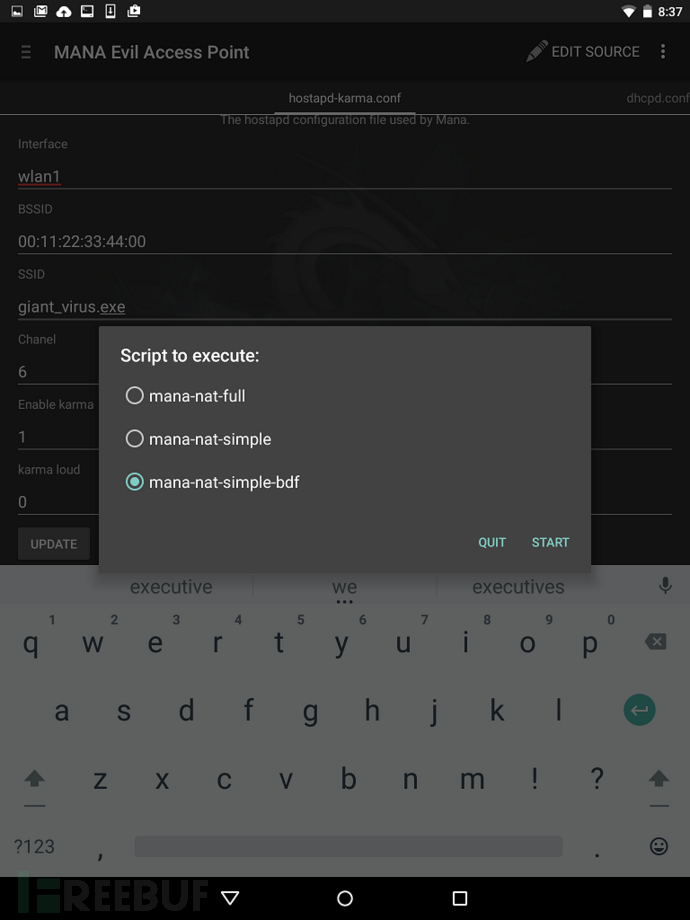Screen dimensions: 690x920
Task: Tap the ?123 symbols keyboard key
Action: [x=34, y=846]
